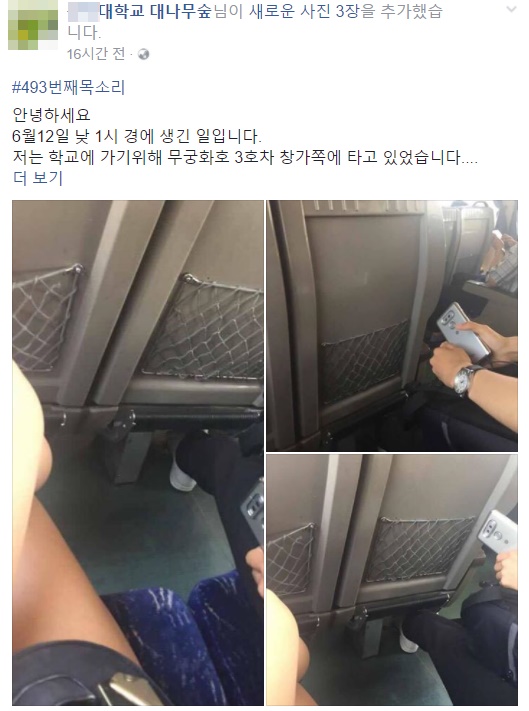Open the 16시간 전 timestamp permalink
Viewport: 529px width, 711px height.
[96, 54]
